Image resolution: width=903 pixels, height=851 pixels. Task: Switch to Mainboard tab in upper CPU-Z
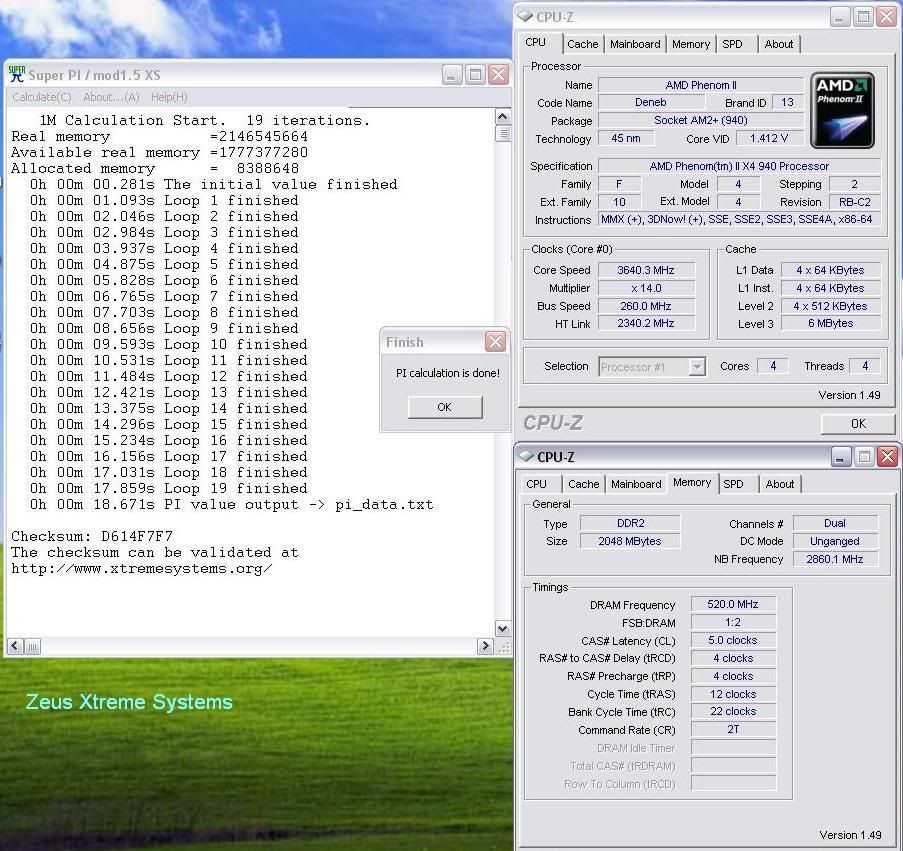(x=635, y=44)
